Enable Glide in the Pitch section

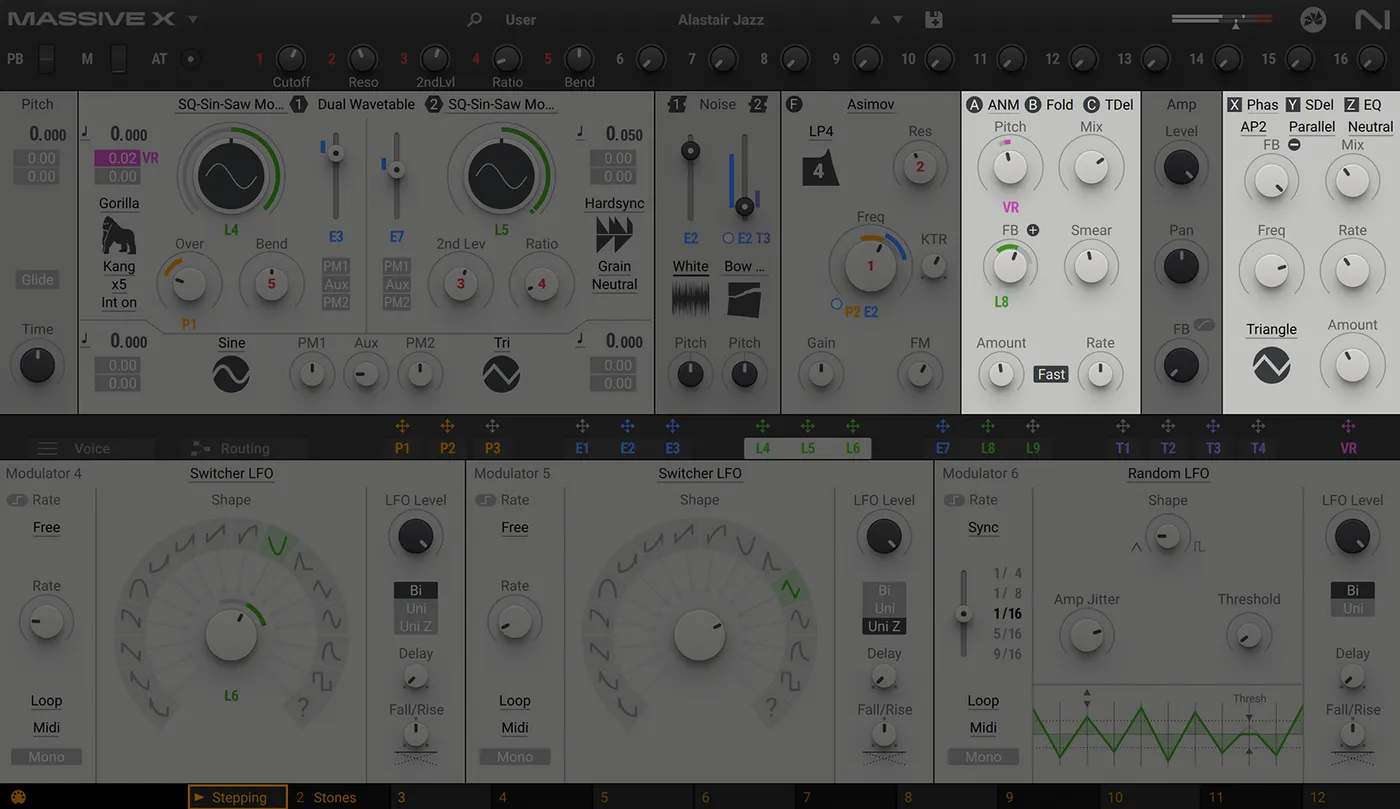(x=38, y=280)
